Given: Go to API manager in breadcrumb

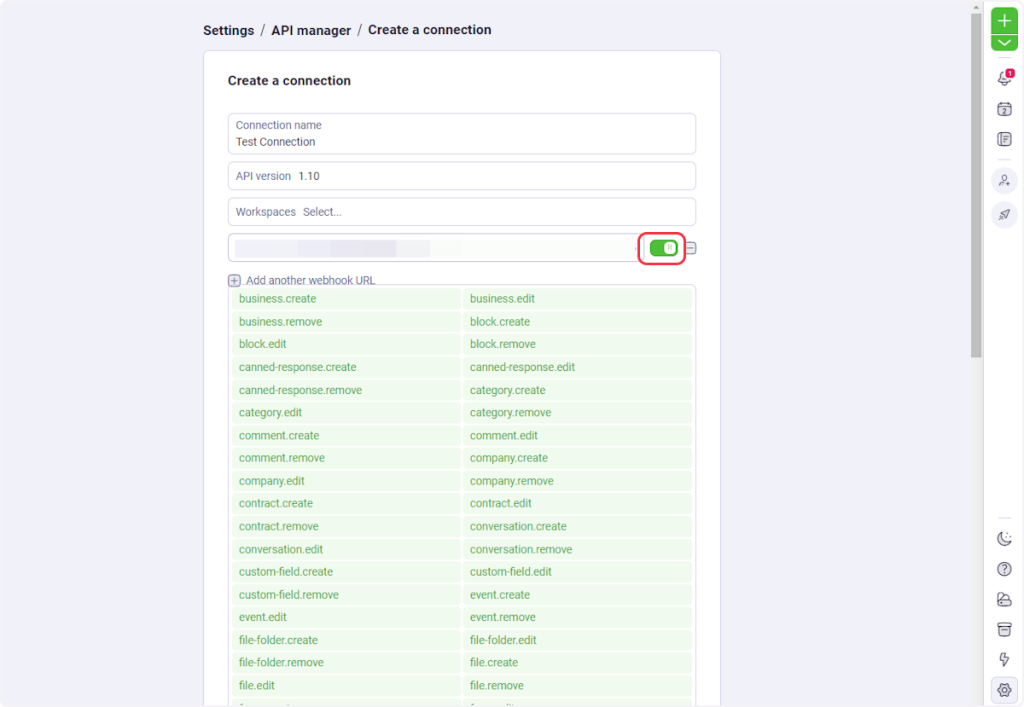Looking at the screenshot, I should (311, 30).
